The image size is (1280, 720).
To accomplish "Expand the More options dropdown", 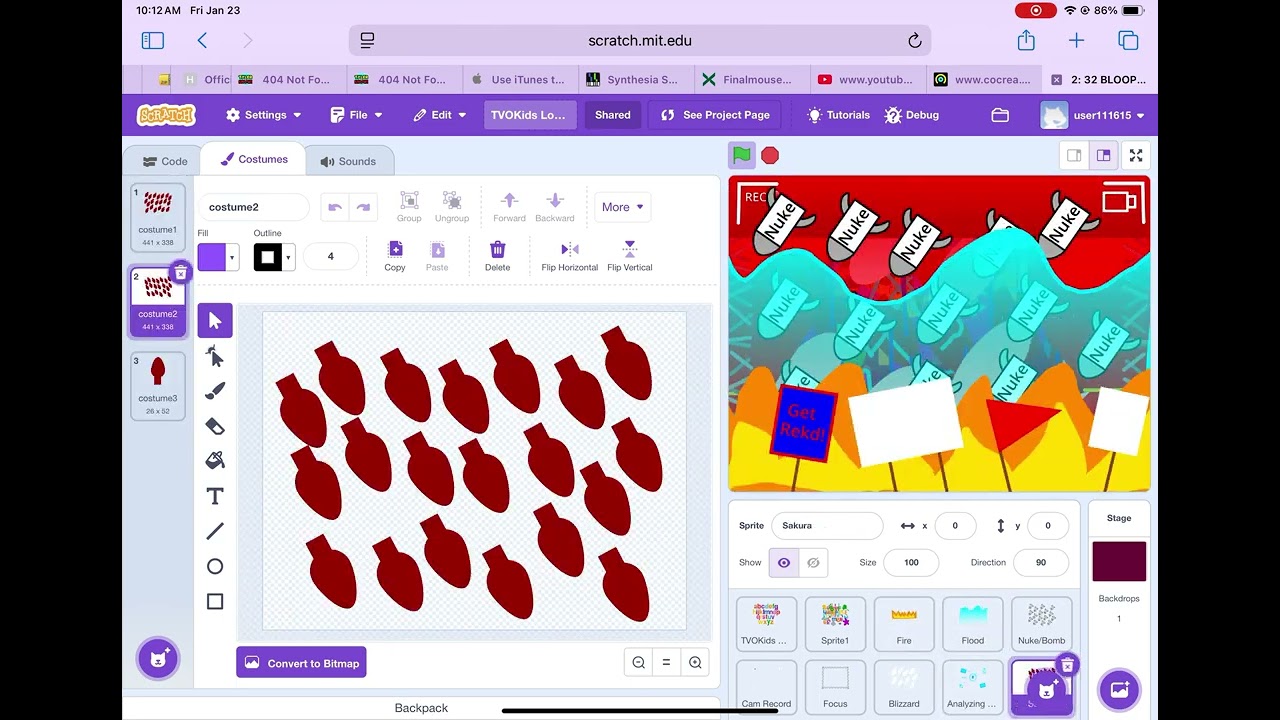I will tap(622, 207).
